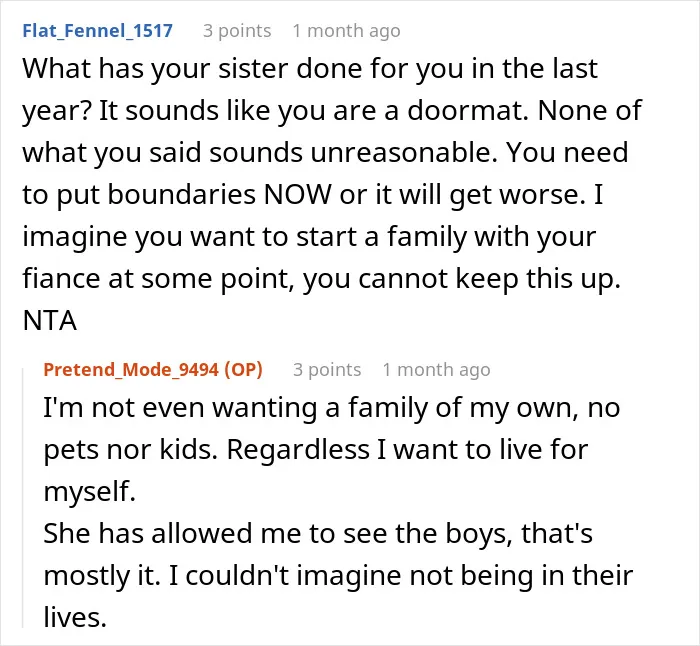The width and height of the screenshot is (700, 646).
Task: Click the line "I'm not even wanting a family"
Action: (x=332, y=408)
